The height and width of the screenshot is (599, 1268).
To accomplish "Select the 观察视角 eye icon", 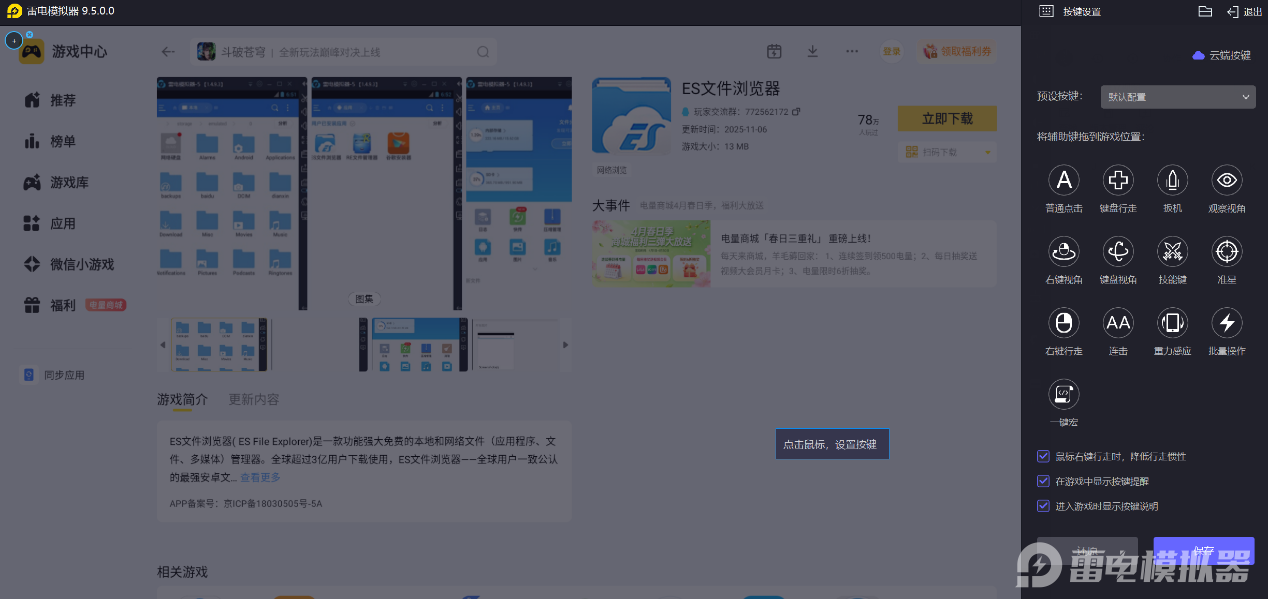I will [x=1227, y=180].
